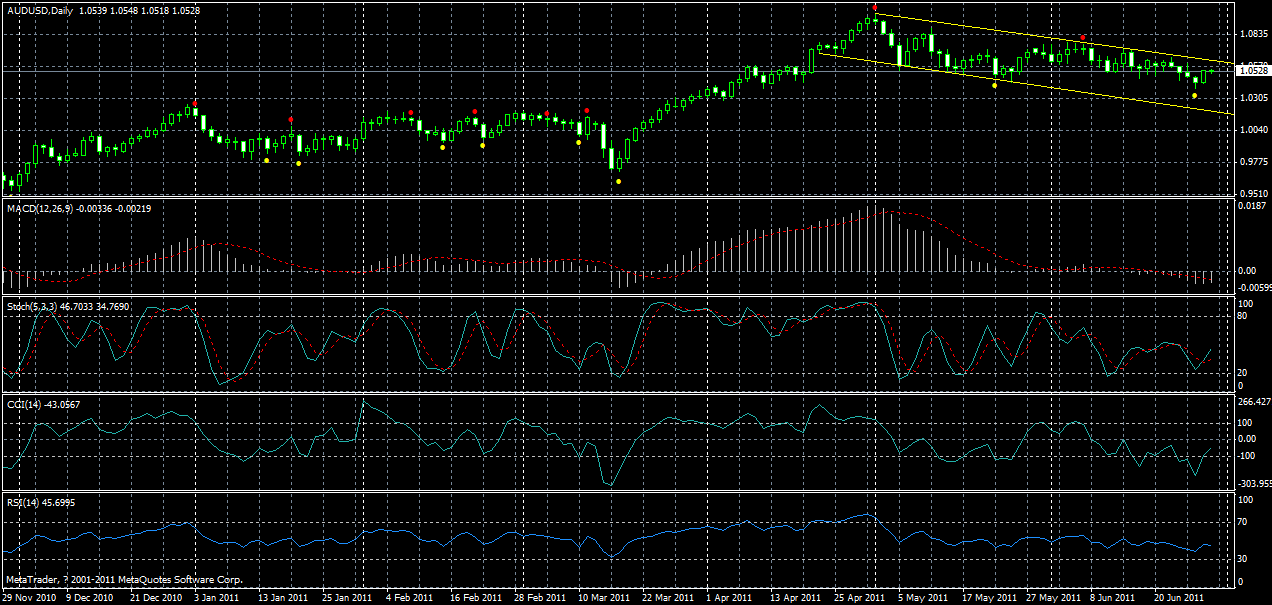Click the 3 Jan 2011 date label
Image resolution: width=1272 pixels, height=605 pixels.
coord(217,597)
